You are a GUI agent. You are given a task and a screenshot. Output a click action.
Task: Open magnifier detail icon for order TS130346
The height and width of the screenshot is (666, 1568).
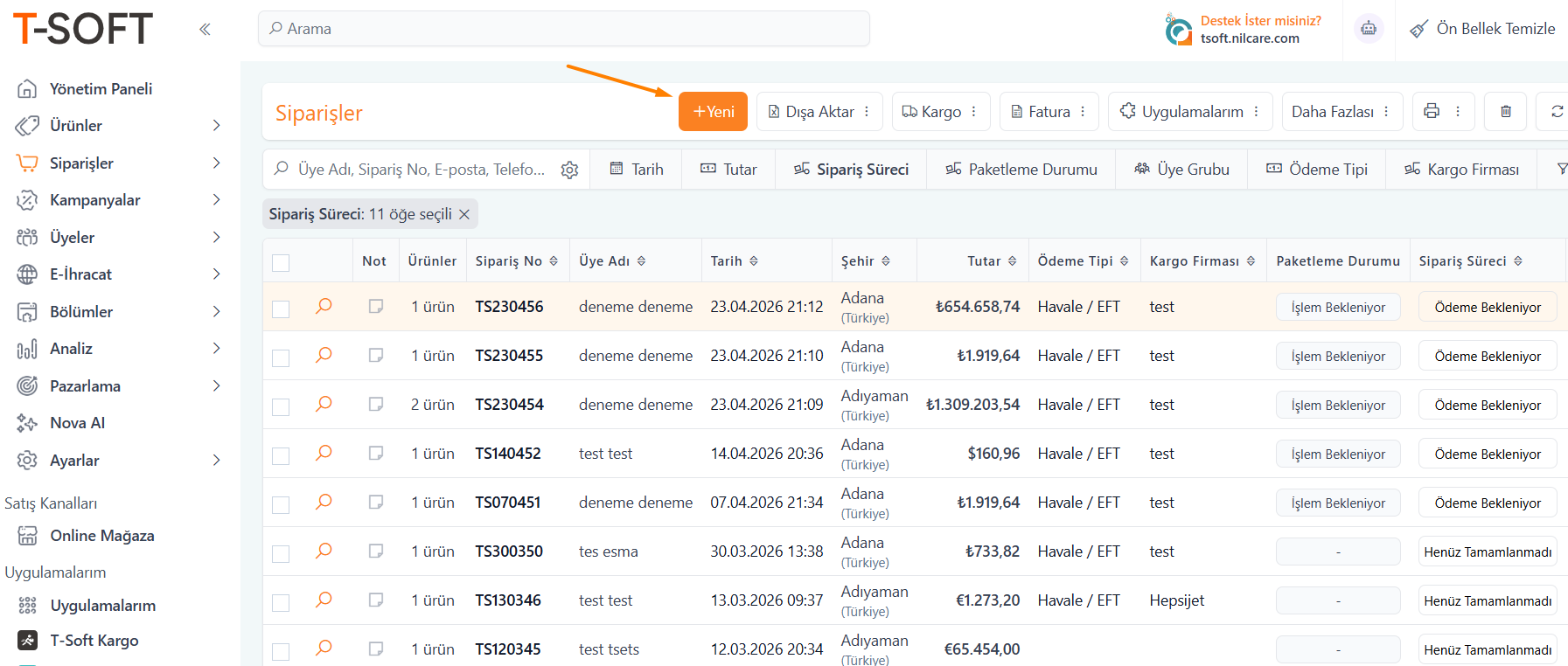coord(324,600)
